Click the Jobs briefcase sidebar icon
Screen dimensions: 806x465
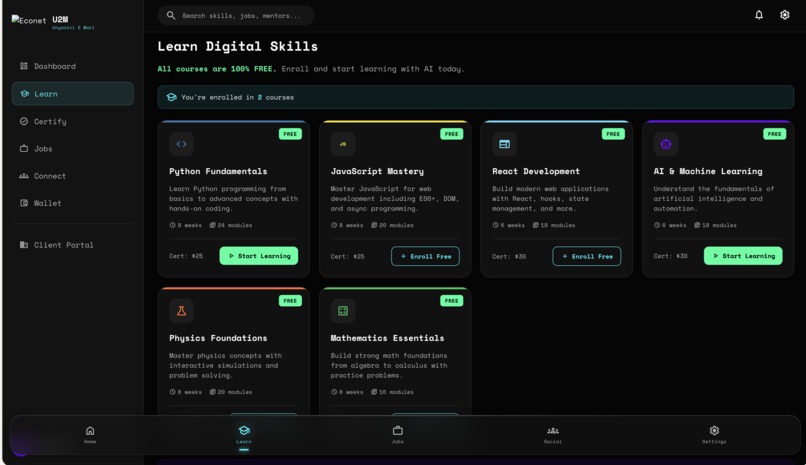coord(24,148)
